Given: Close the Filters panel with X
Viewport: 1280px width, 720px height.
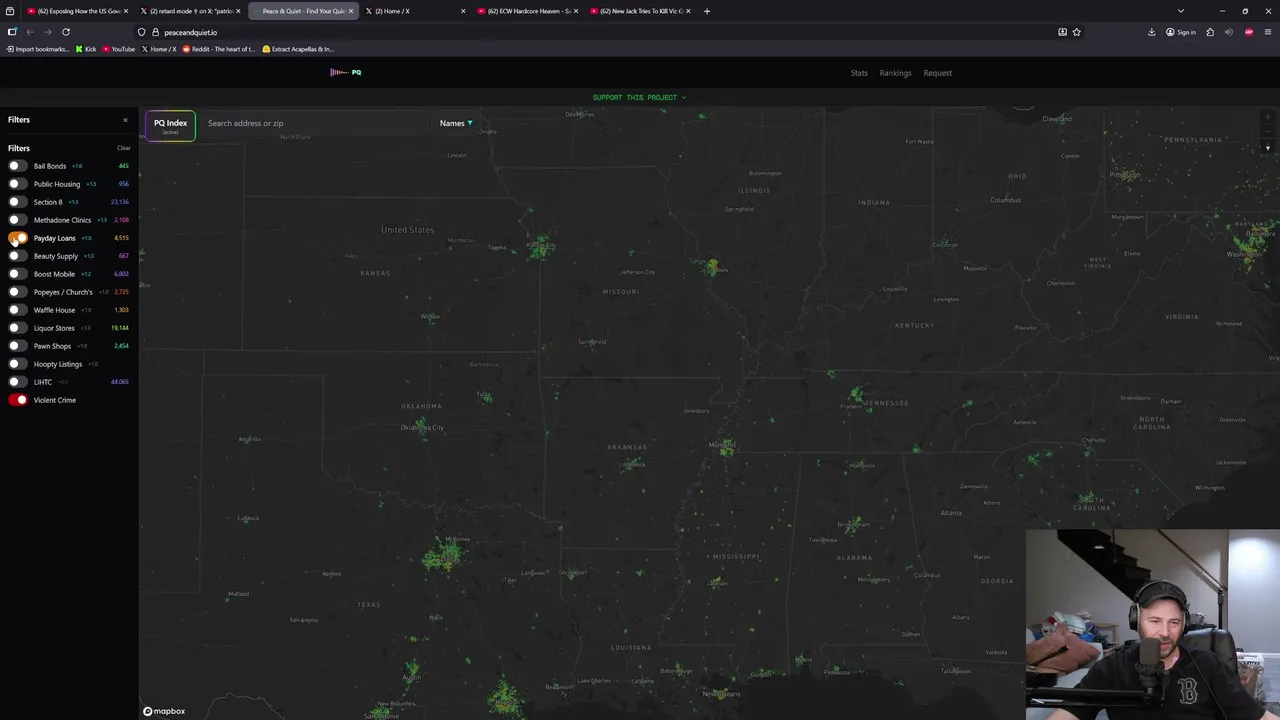Looking at the screenshot, I should pos(125,120).
